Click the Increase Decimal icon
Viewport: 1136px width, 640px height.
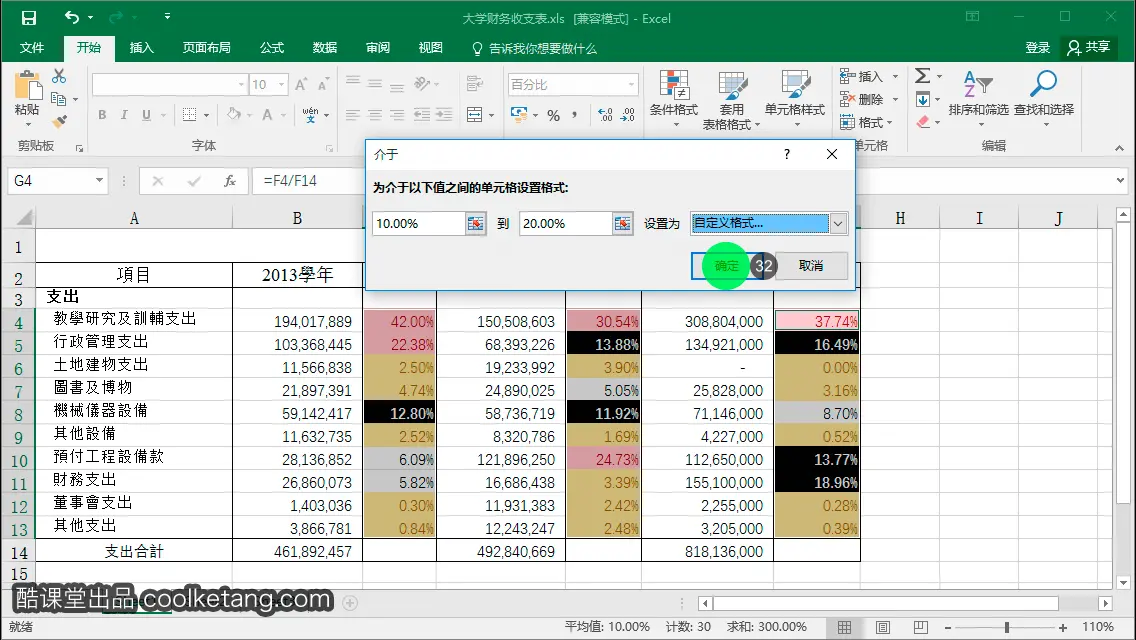tap(606, 115)
